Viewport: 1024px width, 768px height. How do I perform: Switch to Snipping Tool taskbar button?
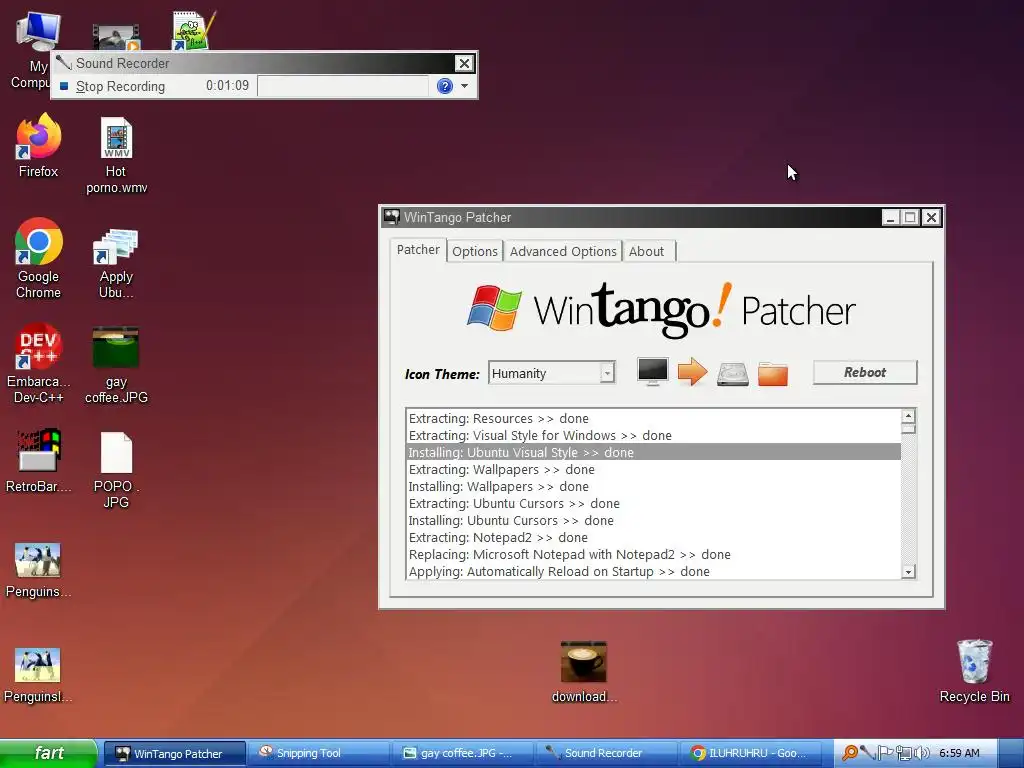point(319,754)
